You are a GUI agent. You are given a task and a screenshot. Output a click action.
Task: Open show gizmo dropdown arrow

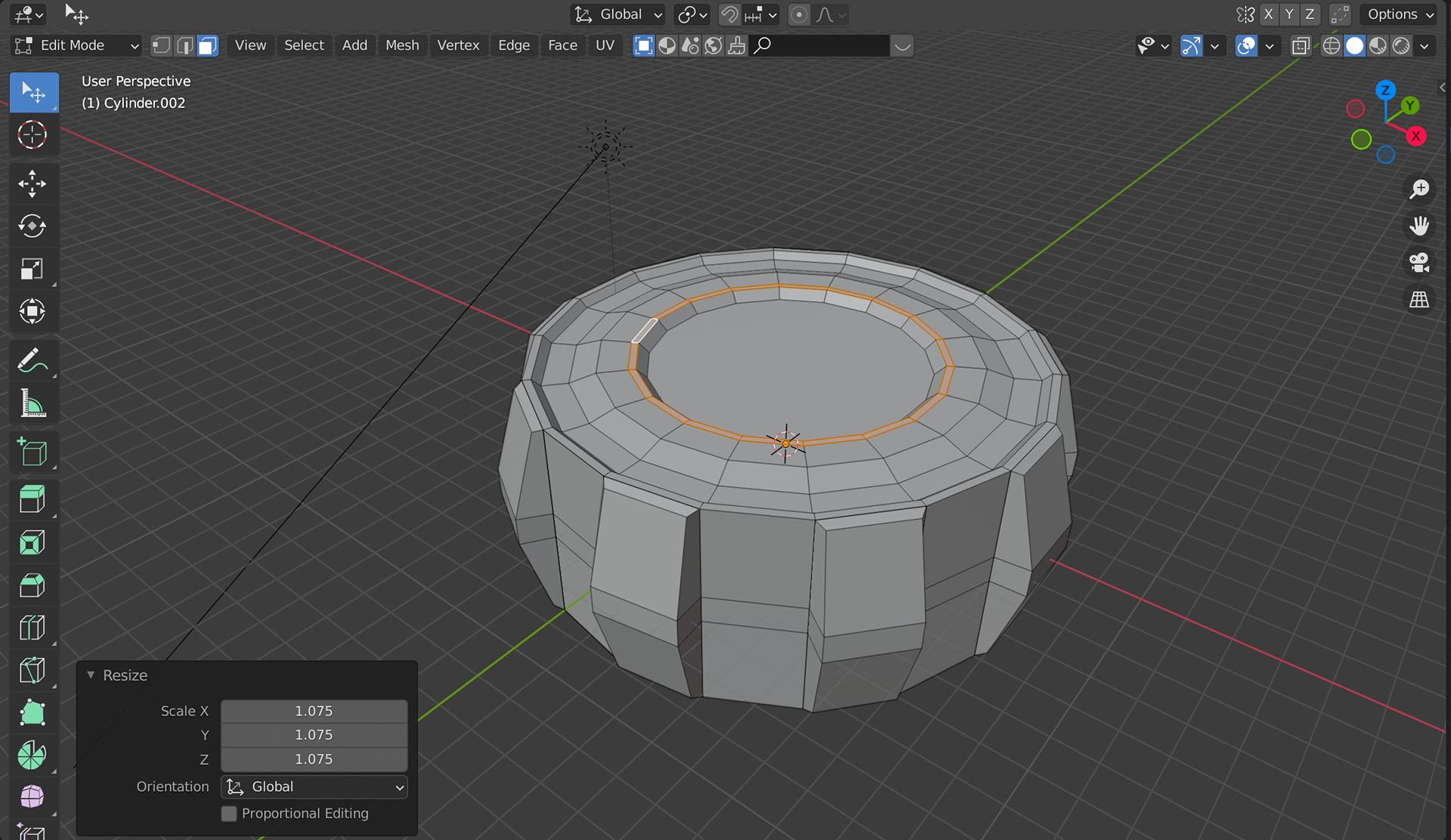(1214, 46)
